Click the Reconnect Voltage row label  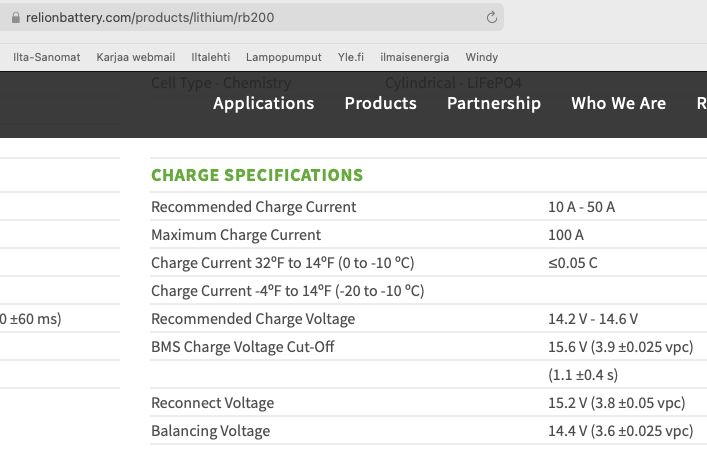pos(212,403)
